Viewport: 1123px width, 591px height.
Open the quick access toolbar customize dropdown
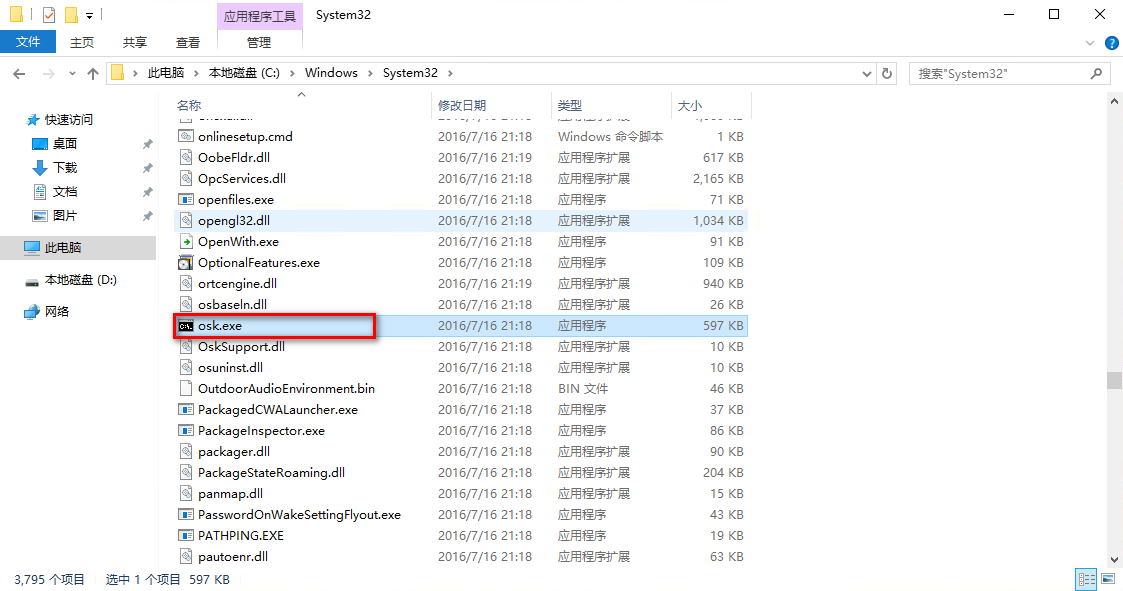click(90, 15)
